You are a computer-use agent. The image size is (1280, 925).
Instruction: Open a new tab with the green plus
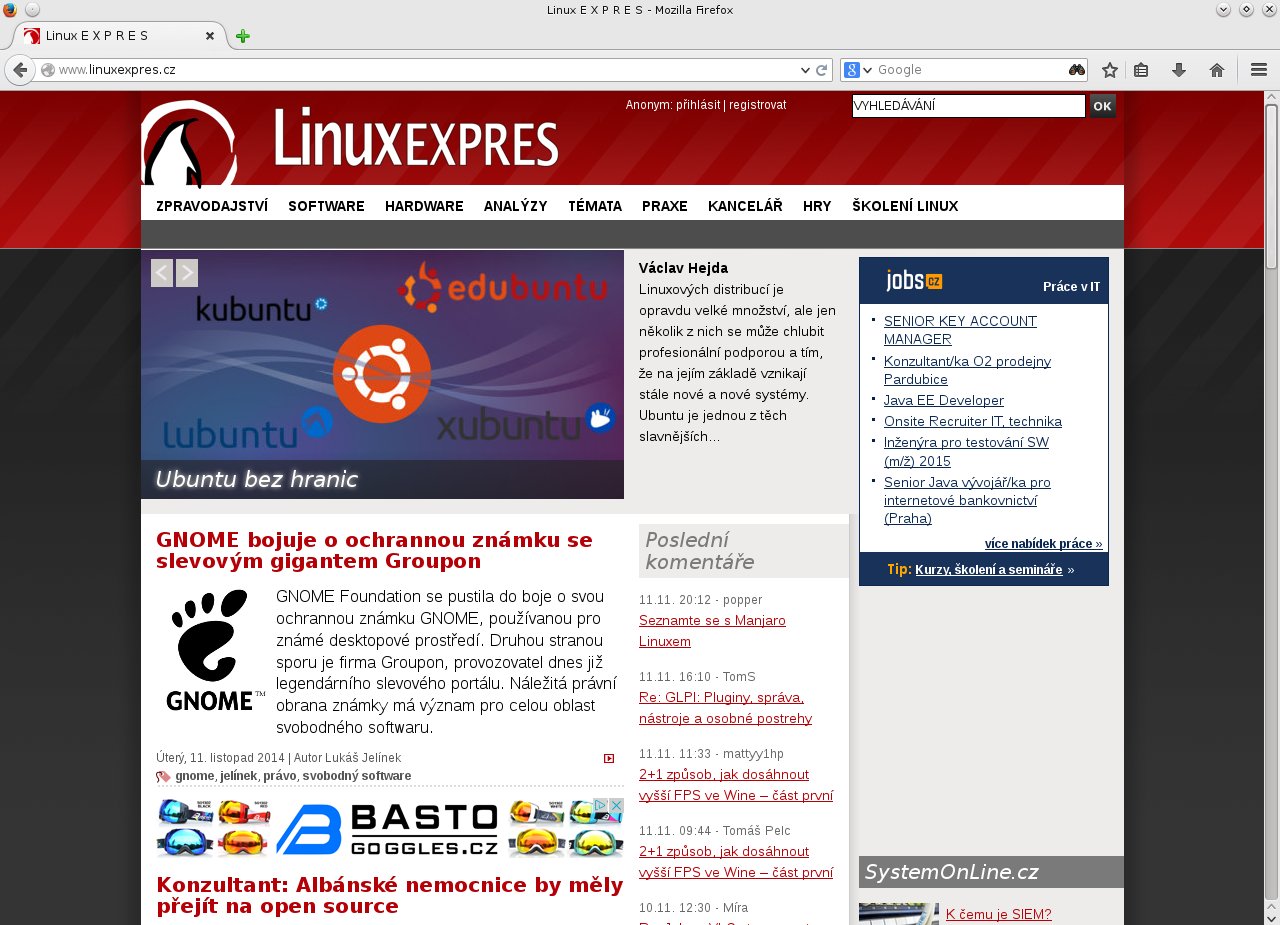coord(243,37)
